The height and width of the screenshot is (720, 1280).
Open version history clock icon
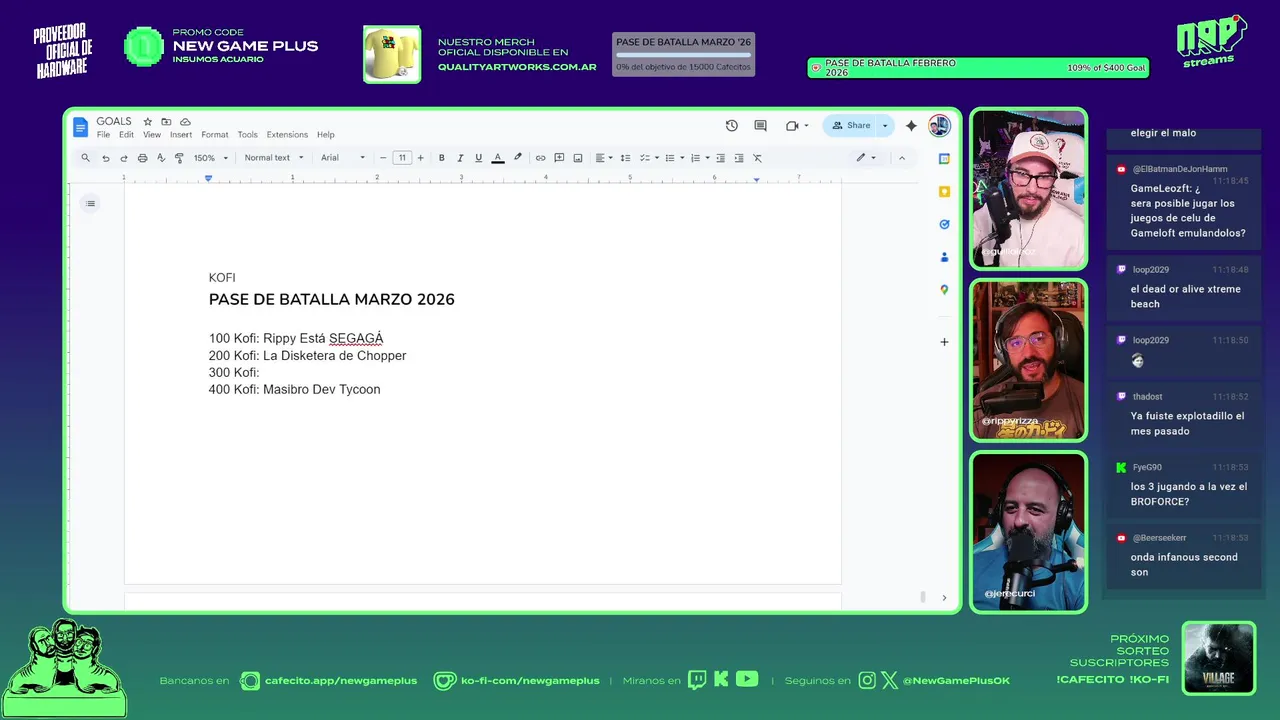(x=732, y=126)
